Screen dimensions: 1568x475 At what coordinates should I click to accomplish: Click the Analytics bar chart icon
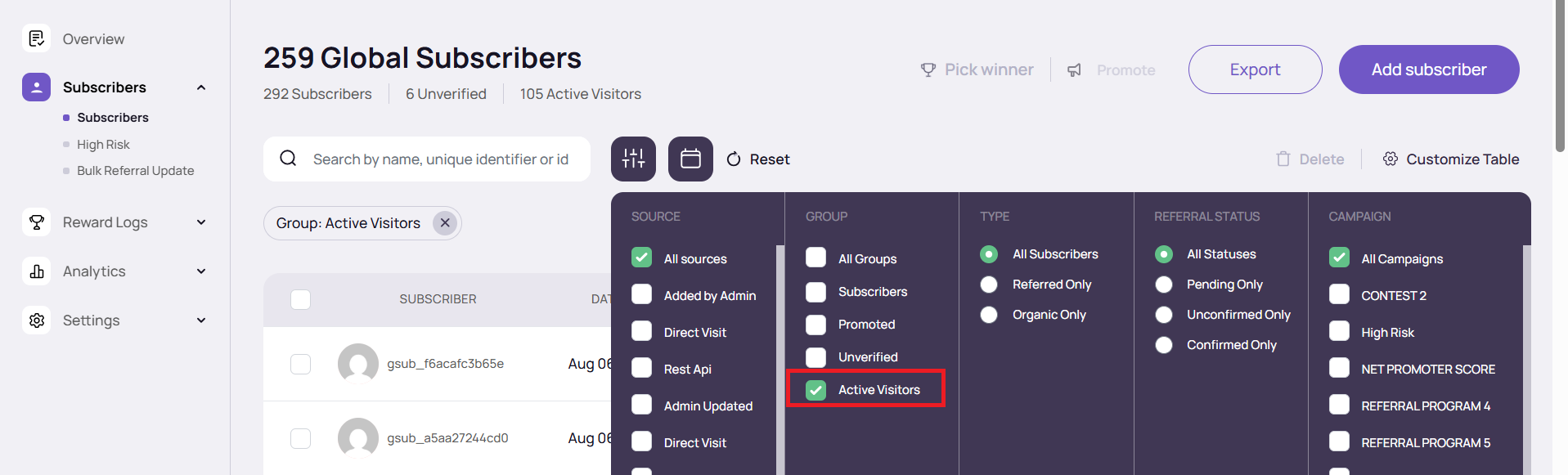point(36,271)
